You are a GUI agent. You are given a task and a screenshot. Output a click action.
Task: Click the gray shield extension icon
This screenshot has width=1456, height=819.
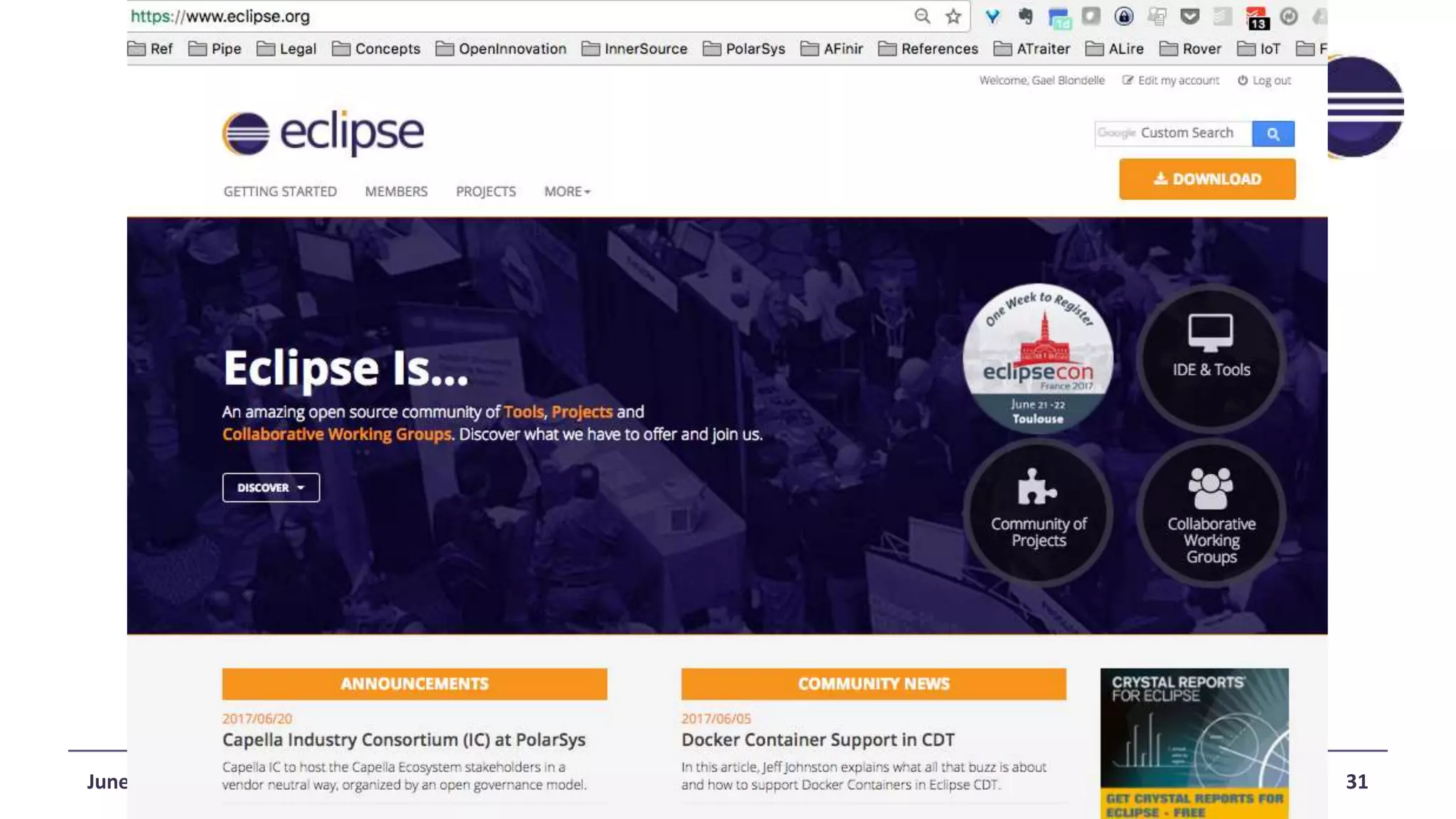(1091, 16)
